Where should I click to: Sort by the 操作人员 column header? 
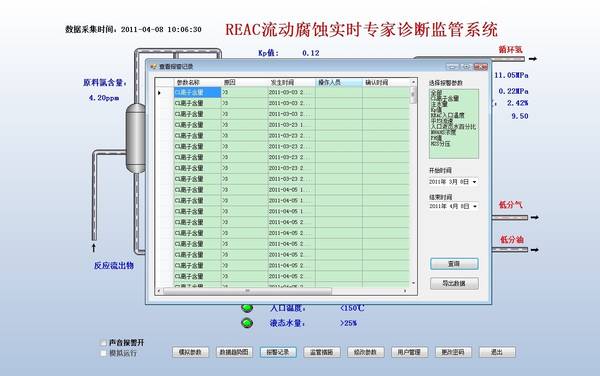pyautogui.click(x=339, y=82)
